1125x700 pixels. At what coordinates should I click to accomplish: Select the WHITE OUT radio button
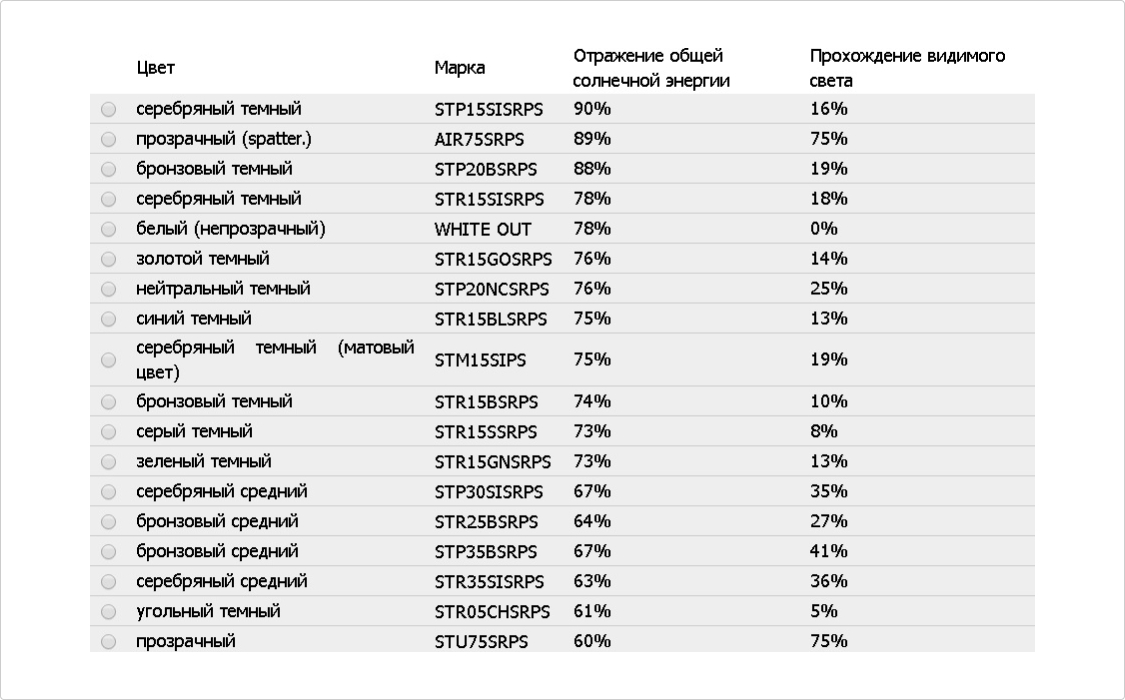pyautogui.click(x=108, y=230)
